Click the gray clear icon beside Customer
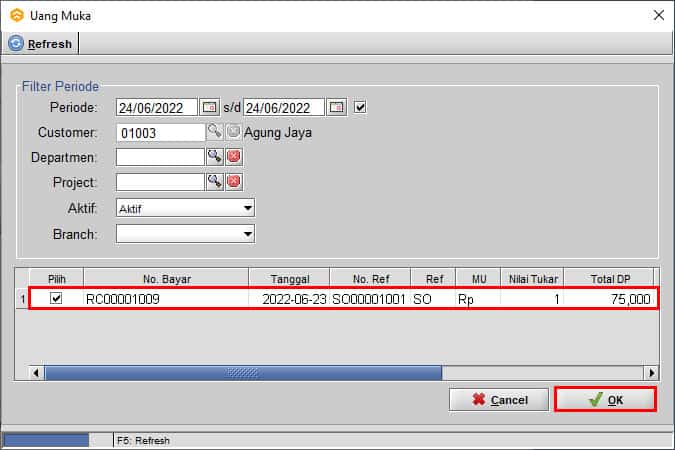 click(233, 132)
